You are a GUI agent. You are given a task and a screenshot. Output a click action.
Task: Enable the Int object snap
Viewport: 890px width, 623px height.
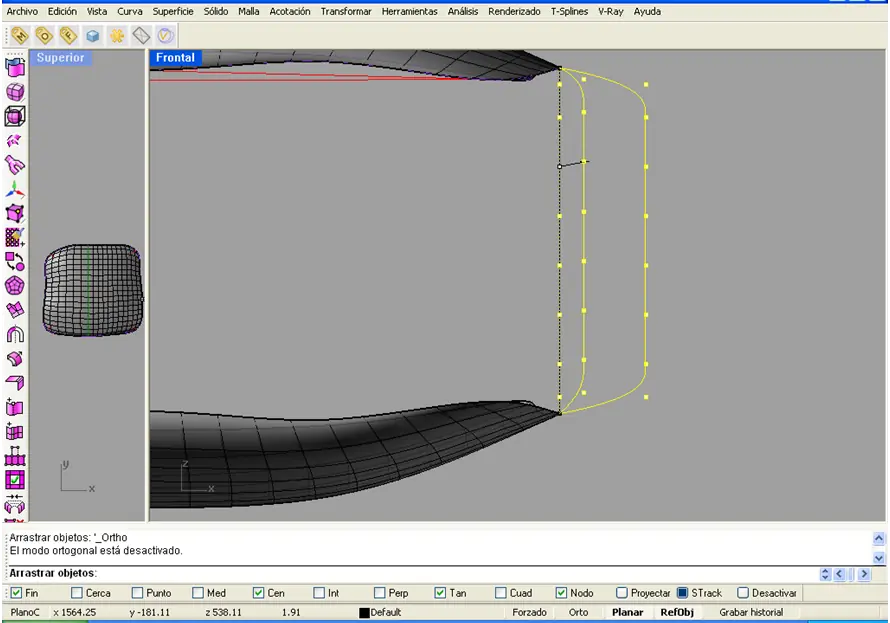319,593
